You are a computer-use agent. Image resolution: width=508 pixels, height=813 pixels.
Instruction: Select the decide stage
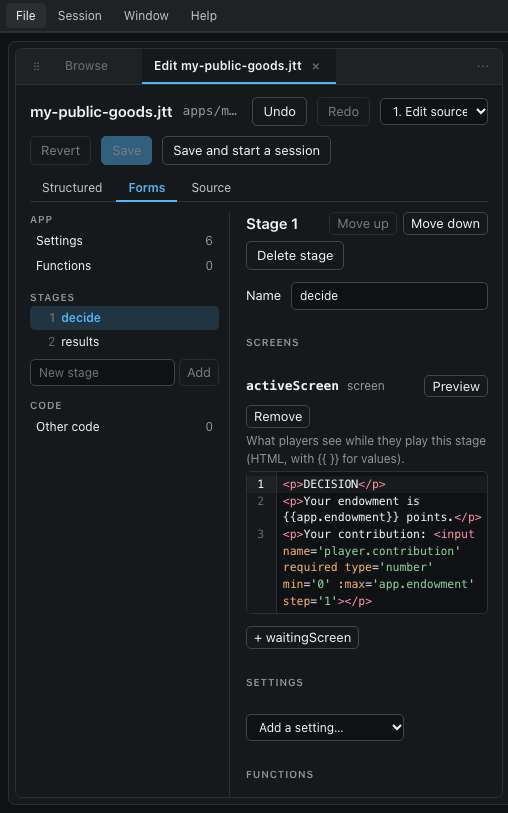pyautogui.click(x=124, y=318)
